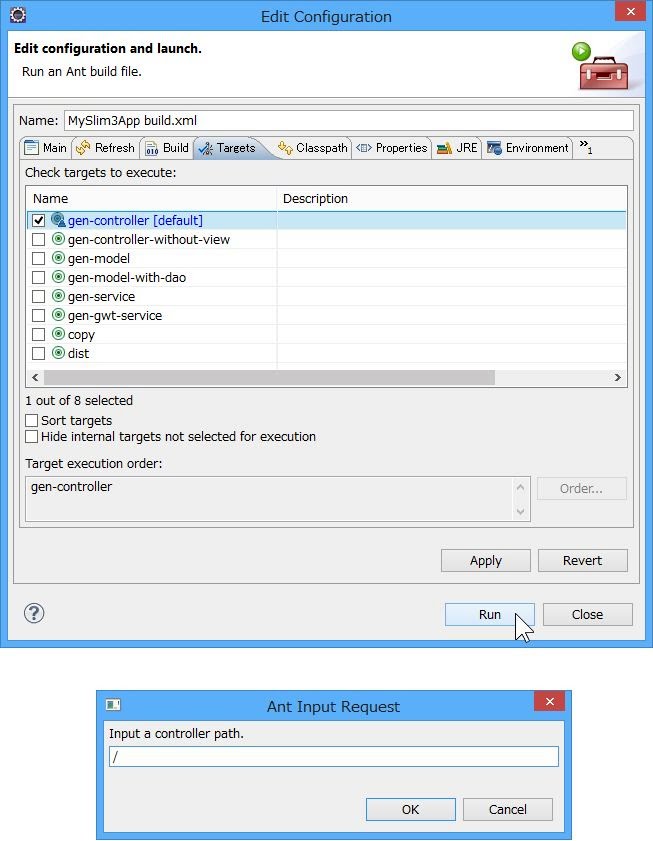The width and height of the screenshot is (653, 841).
Task: Click the gen-model target icon
Action: tap(58, 258)
